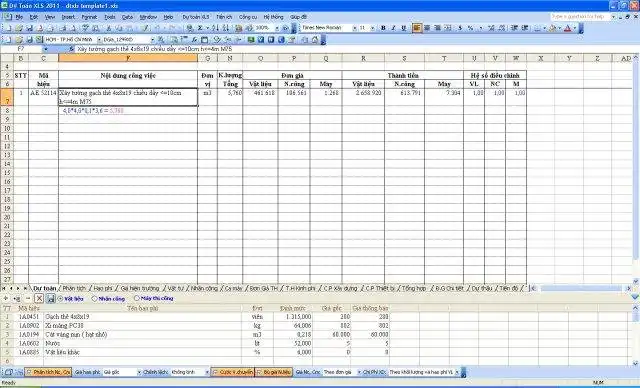The height and width of the screenshot is (388, 640).
Task: Click the green Excel export icon in Du toan toolbar
Action: click(x=39, y=40)
